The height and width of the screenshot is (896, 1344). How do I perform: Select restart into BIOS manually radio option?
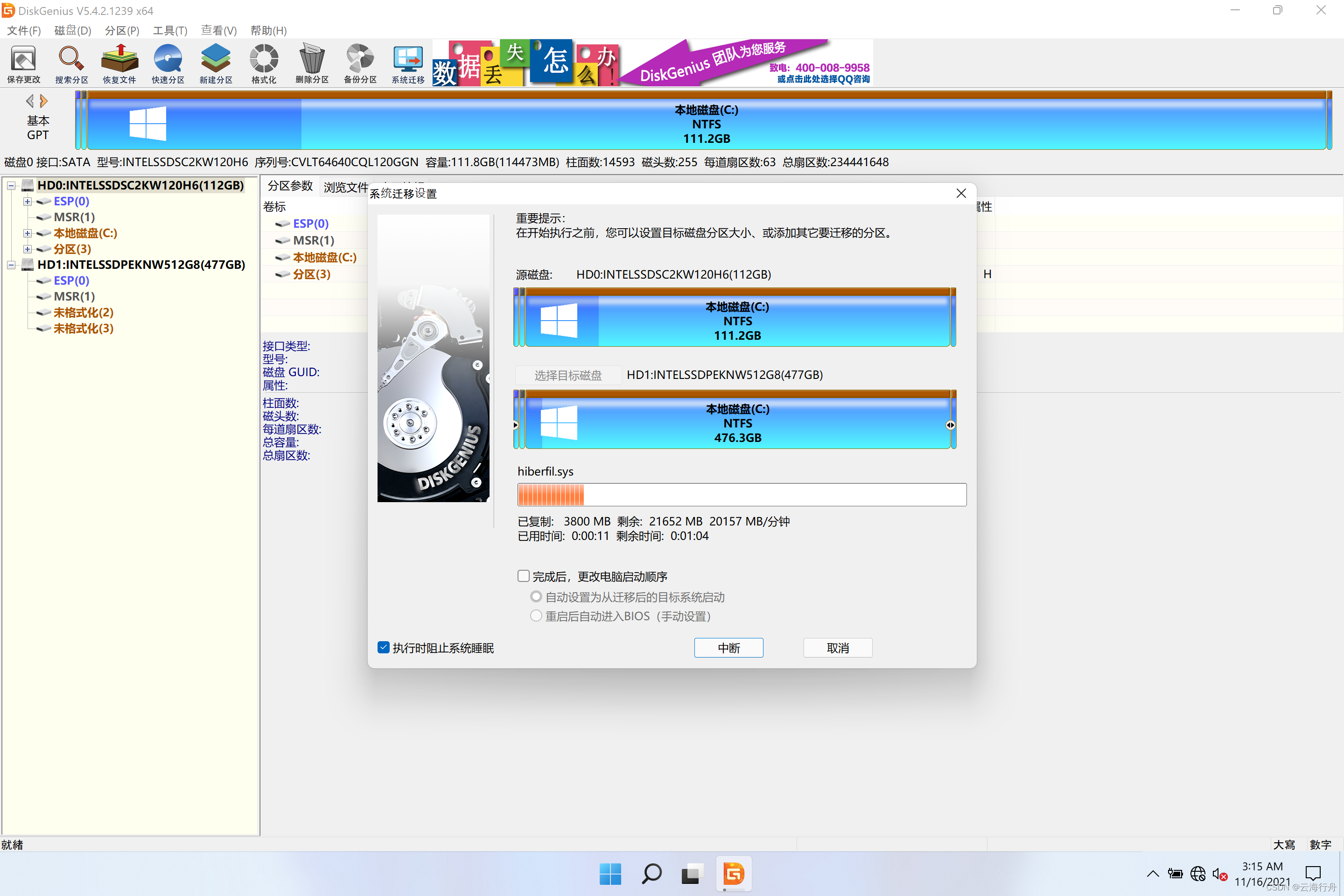click(x=535, y=616)
